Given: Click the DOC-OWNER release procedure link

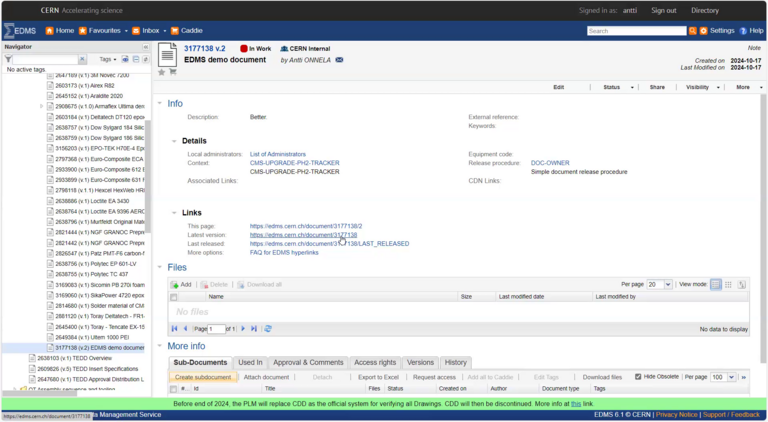Looking at the screenshot, I should pos(550,163).
